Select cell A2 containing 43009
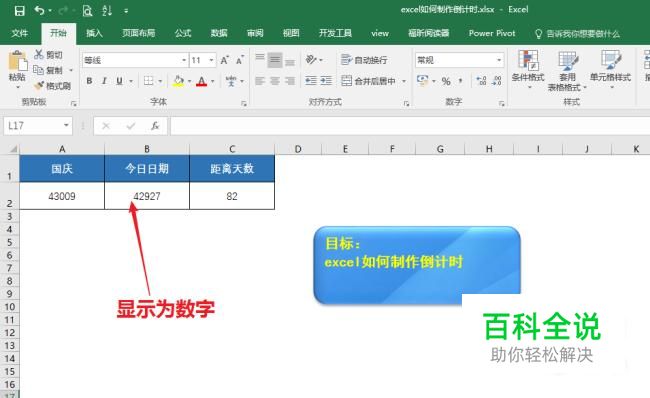This screenshot has width=650, height=398. pos(62,196)
